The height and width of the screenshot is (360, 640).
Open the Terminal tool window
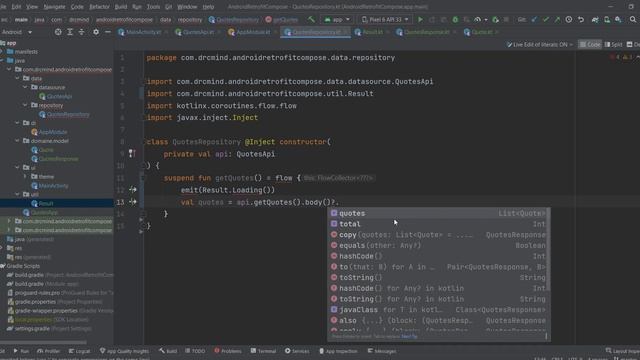[x=264, y=351]
